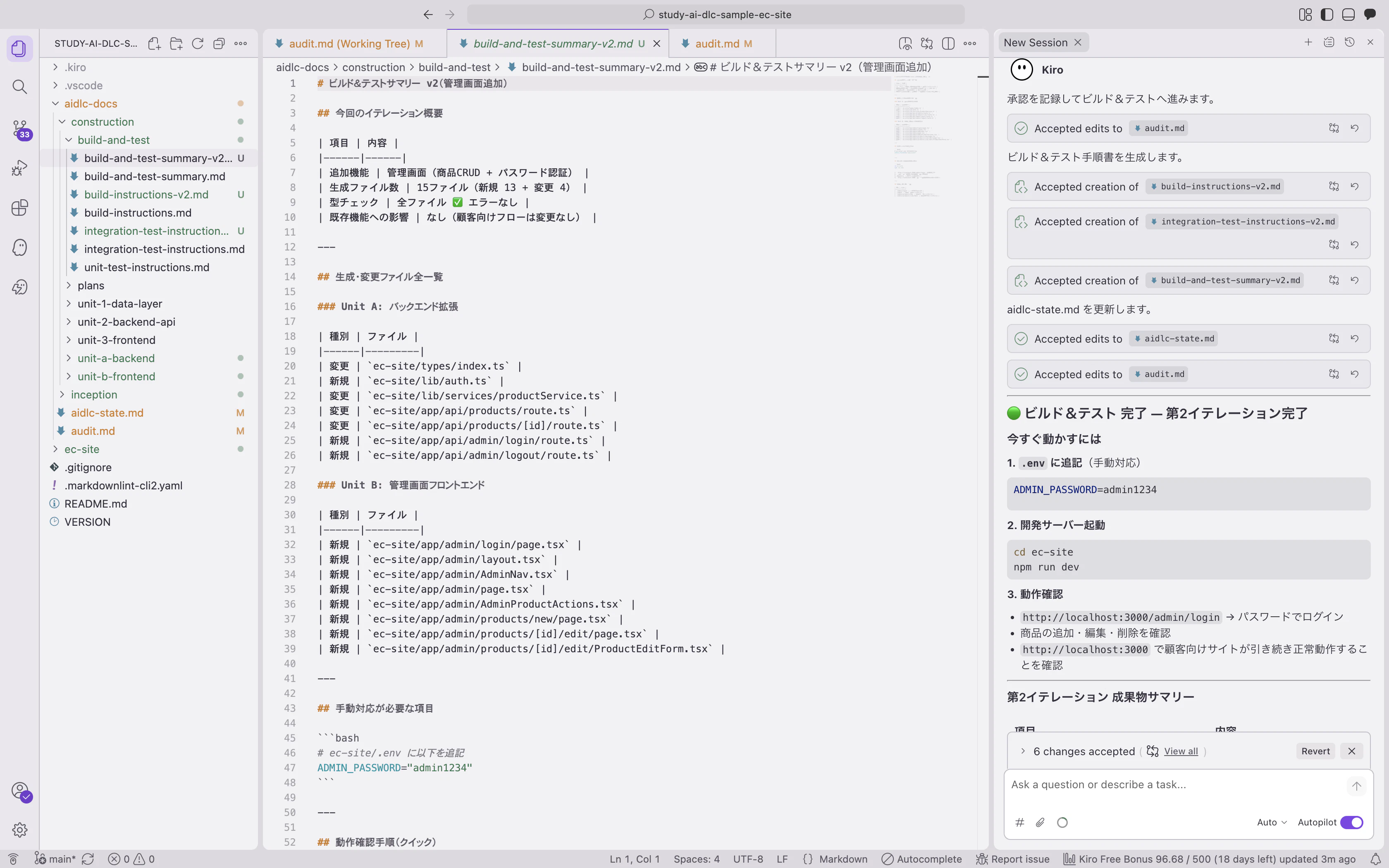This screenshot has height=868, width=1389.
Task: Open the integration-test-instructions-v2.md file chip
Action: 1243,222
